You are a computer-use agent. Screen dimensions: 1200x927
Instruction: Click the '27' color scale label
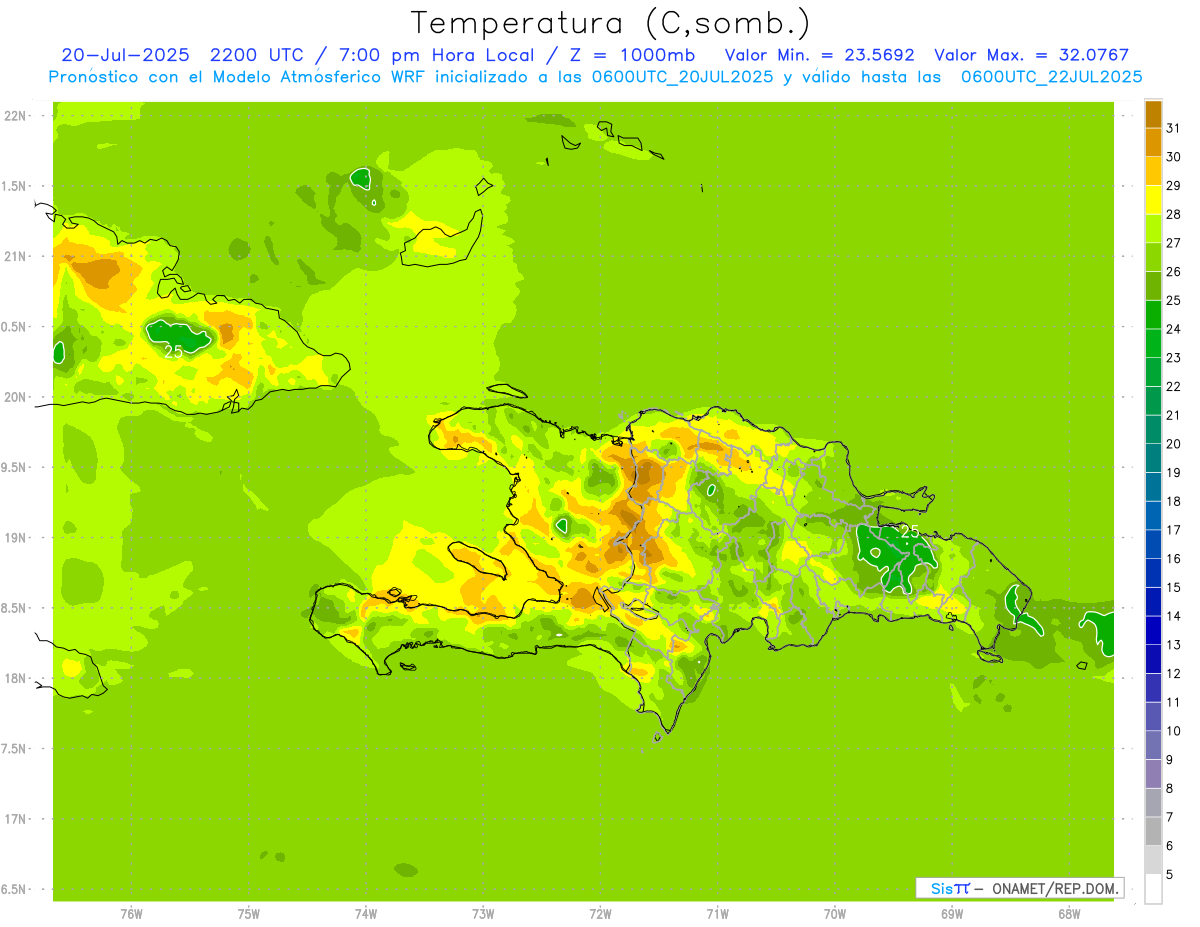point(1173,243)
